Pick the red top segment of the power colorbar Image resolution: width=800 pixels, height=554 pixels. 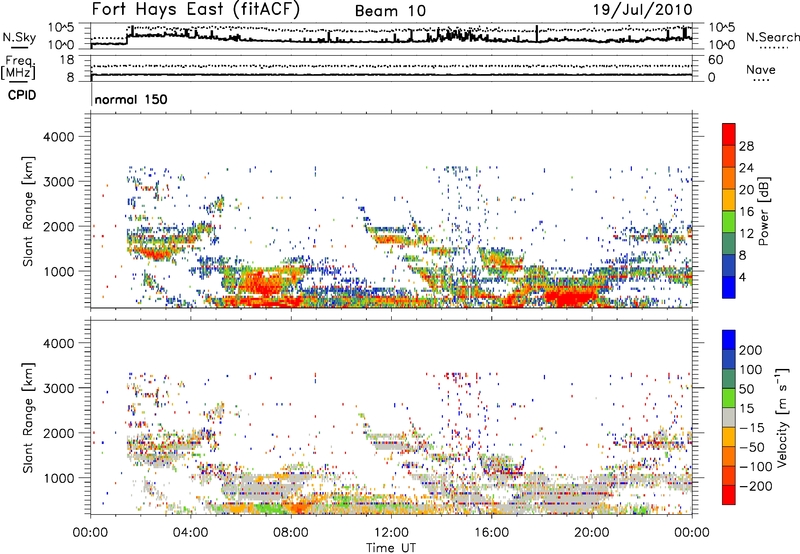click(x=729, y=134)
